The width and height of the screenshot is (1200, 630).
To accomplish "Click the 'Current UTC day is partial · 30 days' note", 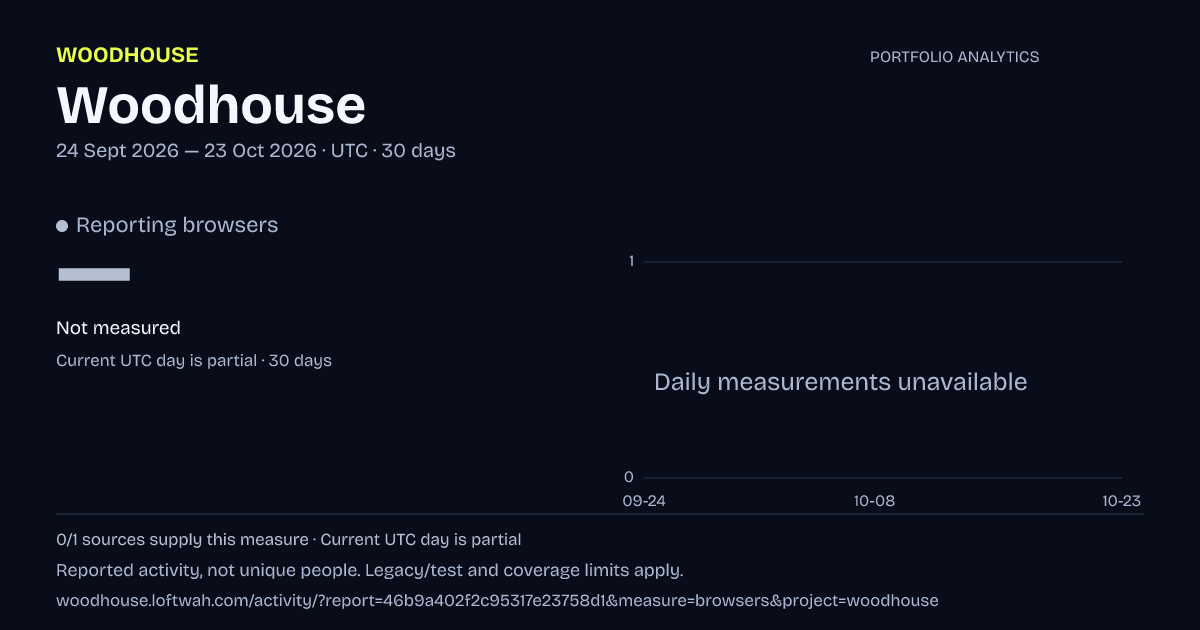I will pos(194,361).
